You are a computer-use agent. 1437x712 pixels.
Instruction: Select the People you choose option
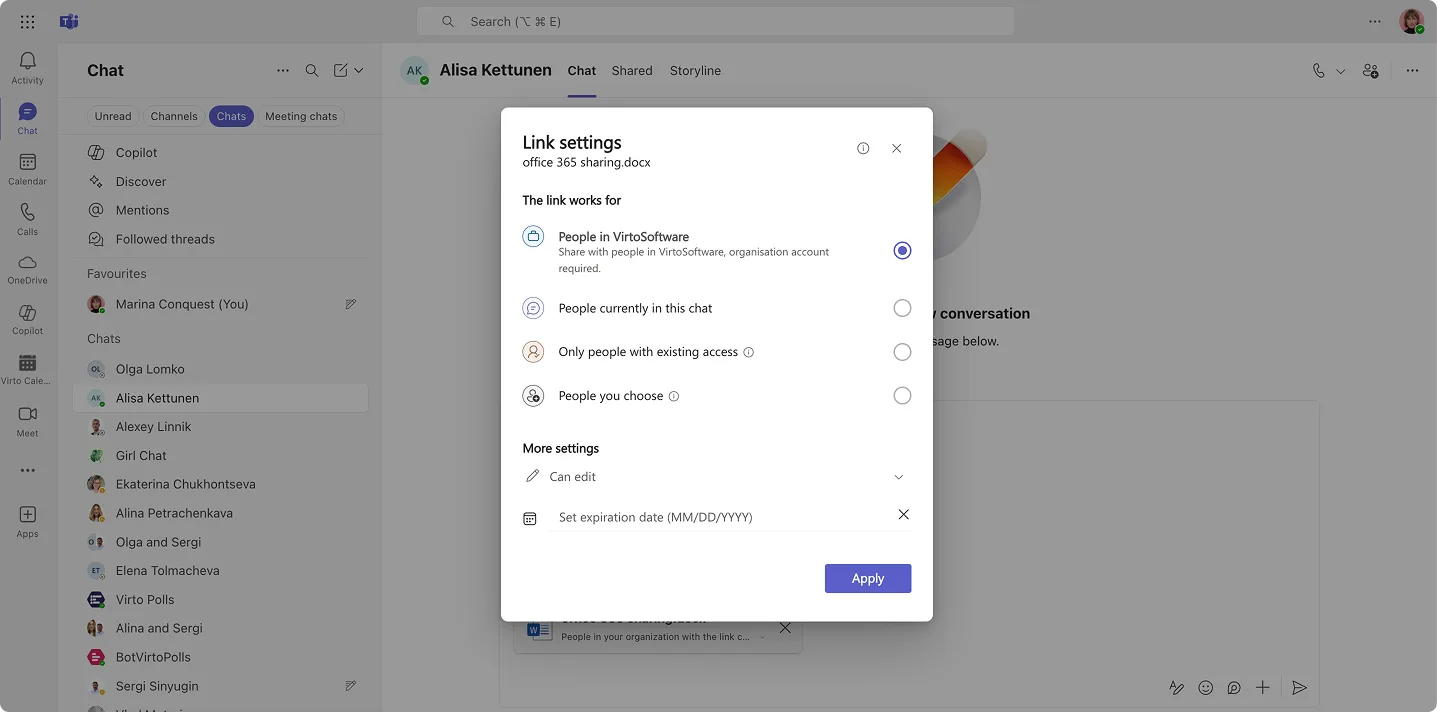[x=902, y=395]
